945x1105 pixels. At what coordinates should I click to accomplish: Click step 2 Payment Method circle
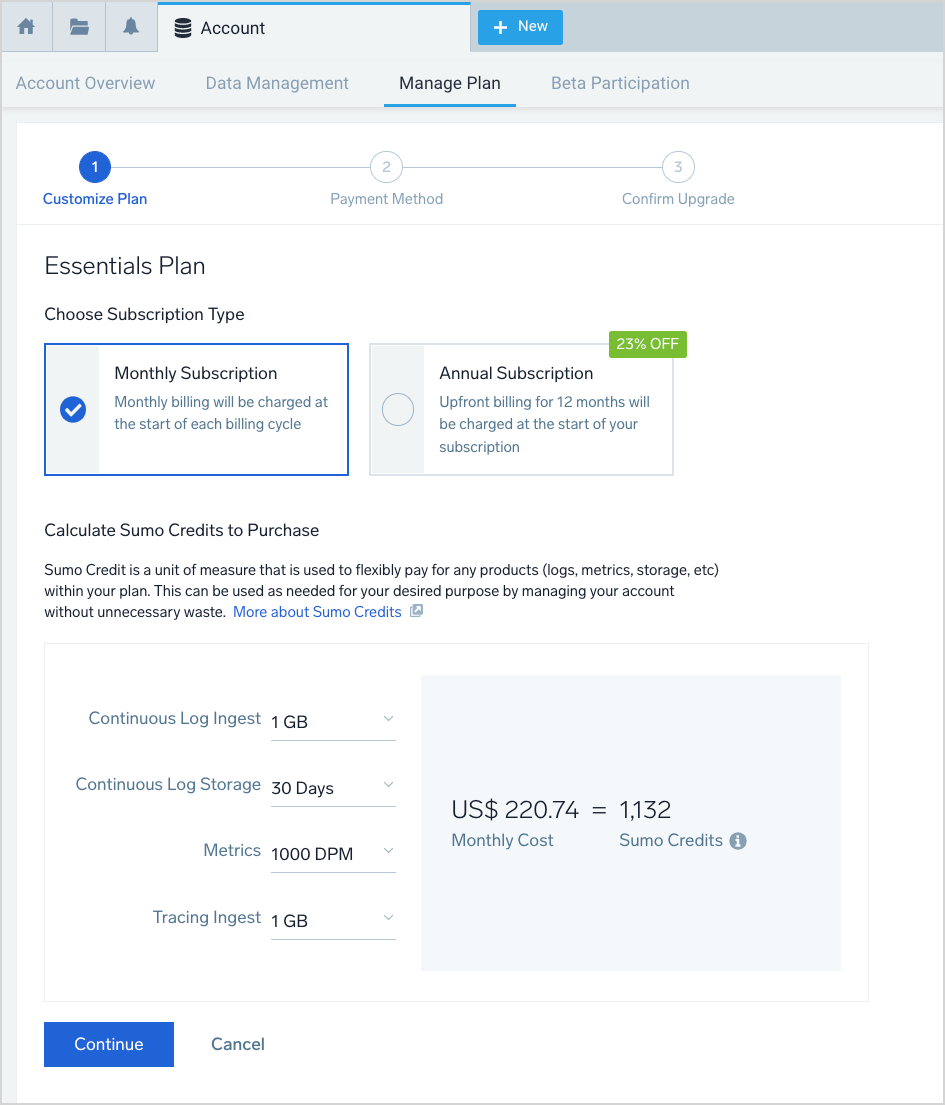click(x=386, y=167)
